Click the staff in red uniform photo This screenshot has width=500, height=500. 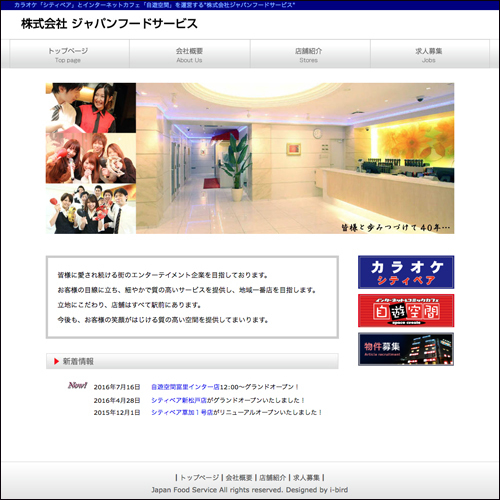coord(91,108)
